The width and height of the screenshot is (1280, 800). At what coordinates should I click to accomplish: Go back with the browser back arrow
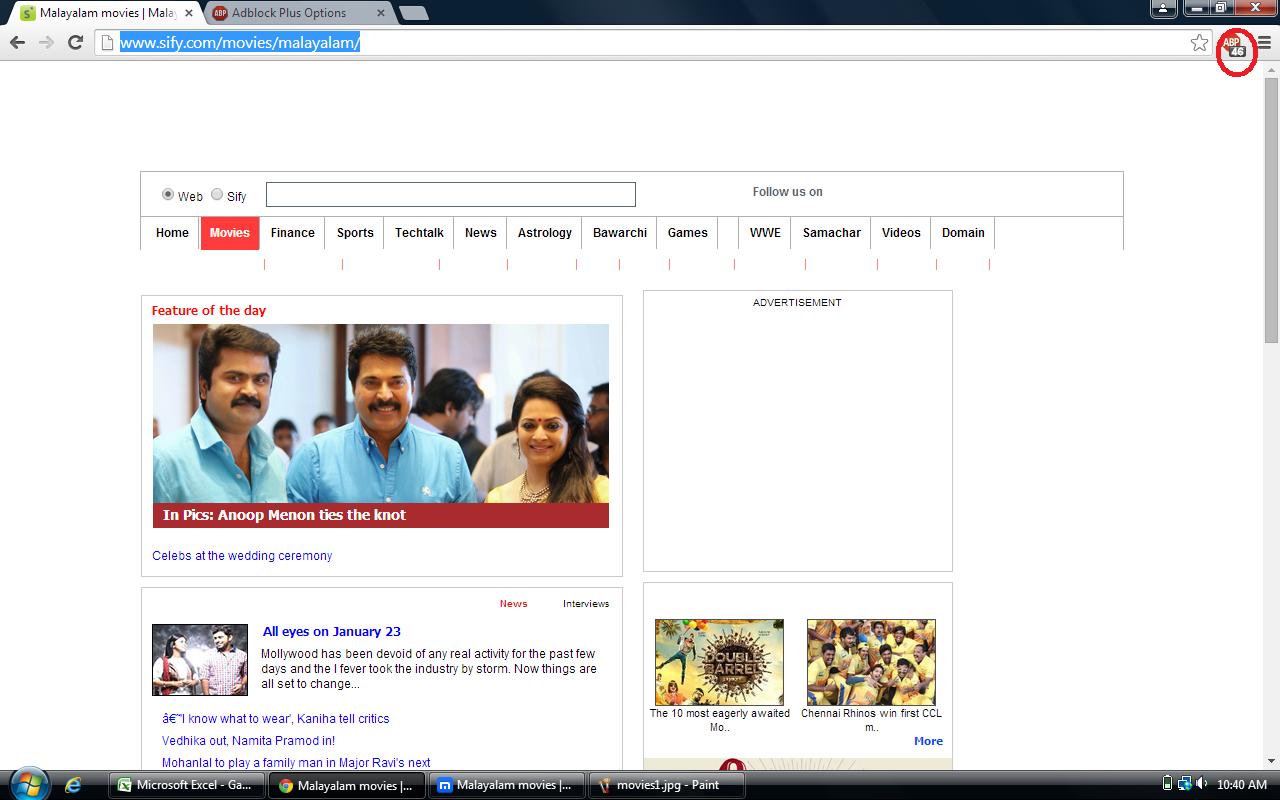17,42
